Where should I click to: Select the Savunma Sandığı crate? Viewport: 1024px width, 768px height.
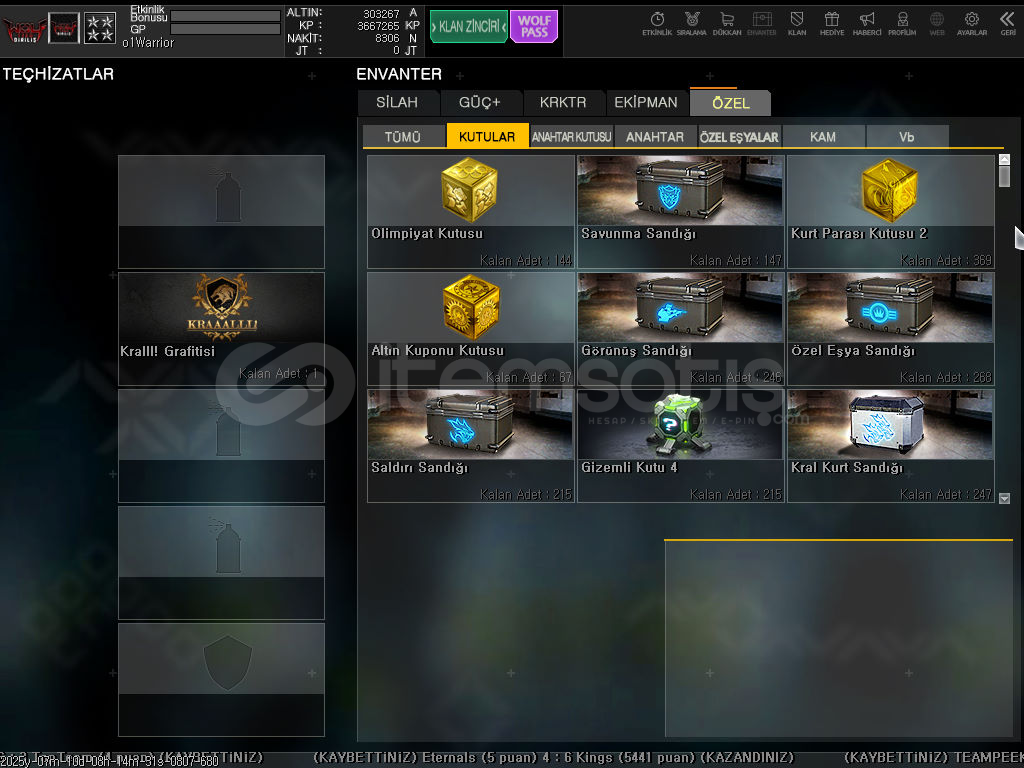click(680, 212)
